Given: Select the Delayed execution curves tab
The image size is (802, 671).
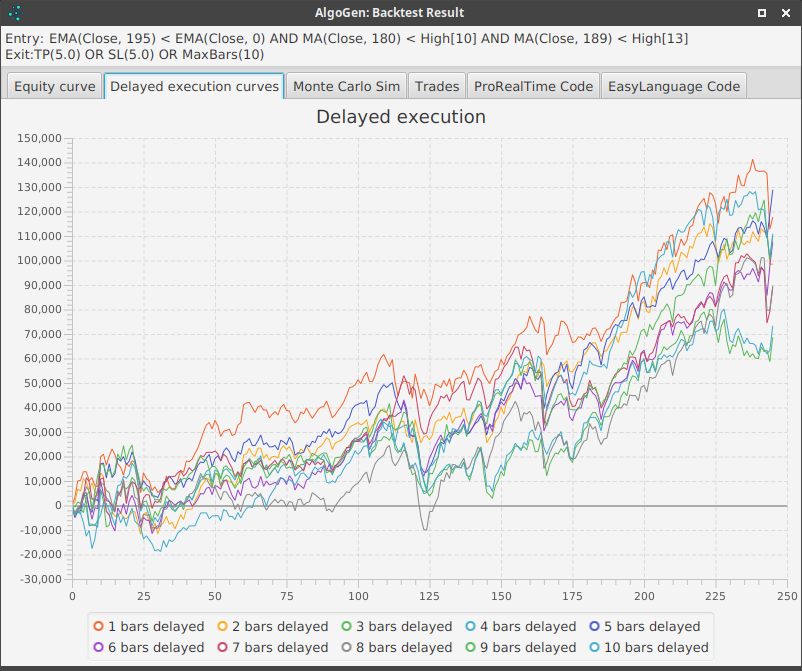Looking at the screenshot, I should tap(194, 86).
